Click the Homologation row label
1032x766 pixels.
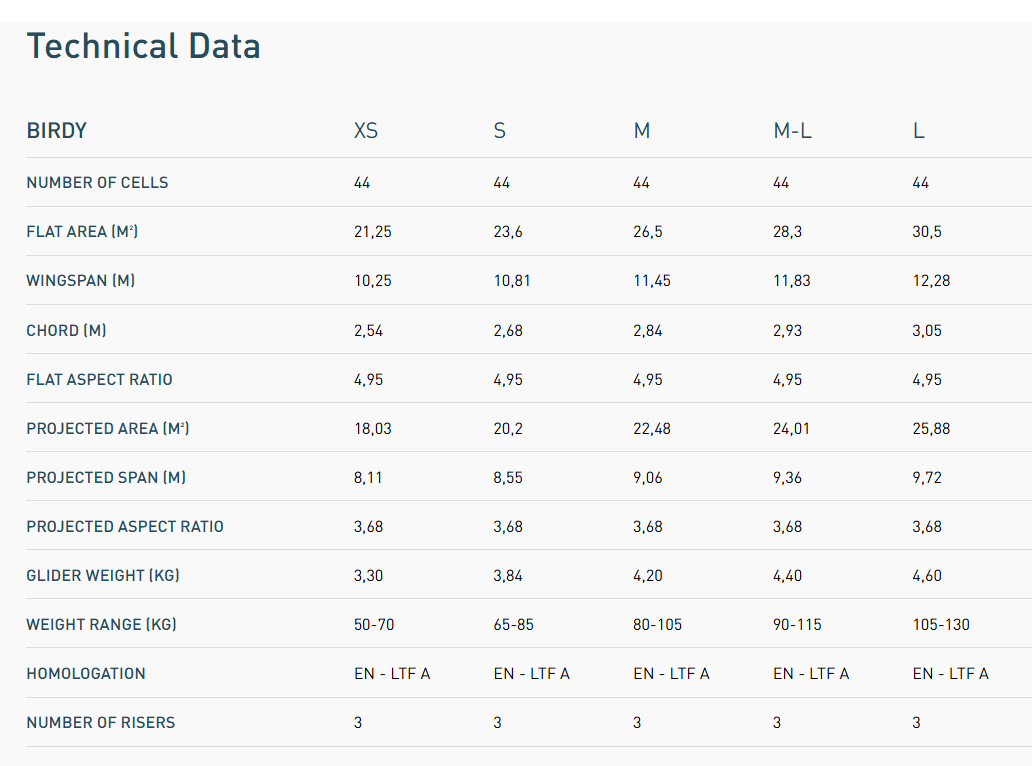click(86, 674)
